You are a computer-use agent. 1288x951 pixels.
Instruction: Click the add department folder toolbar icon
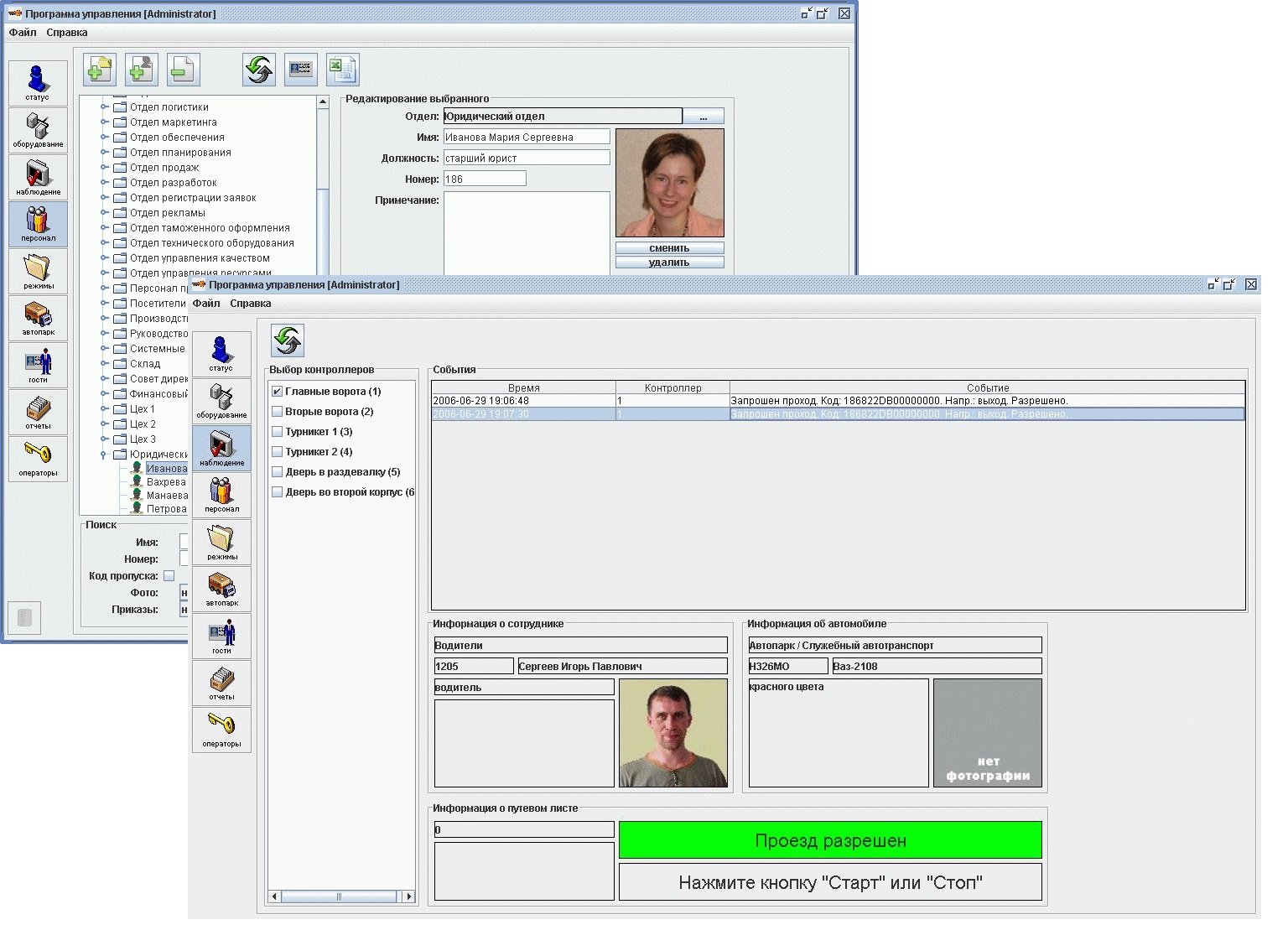coord(100,70)
